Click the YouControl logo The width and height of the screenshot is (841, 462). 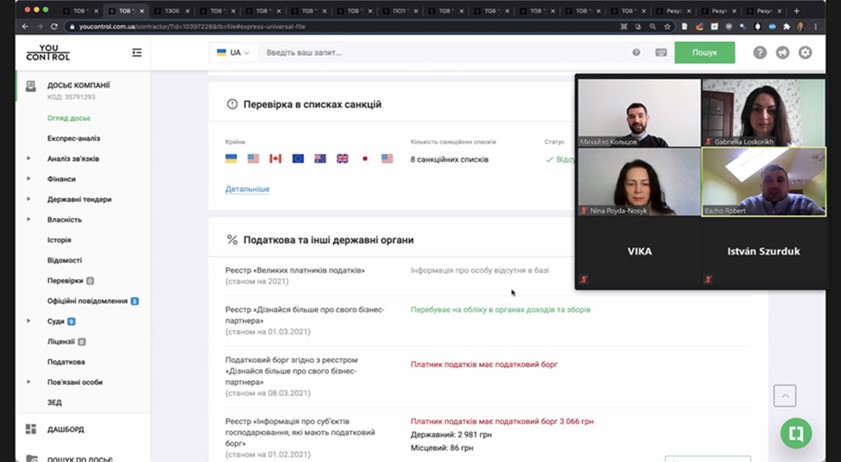[47, 53]
